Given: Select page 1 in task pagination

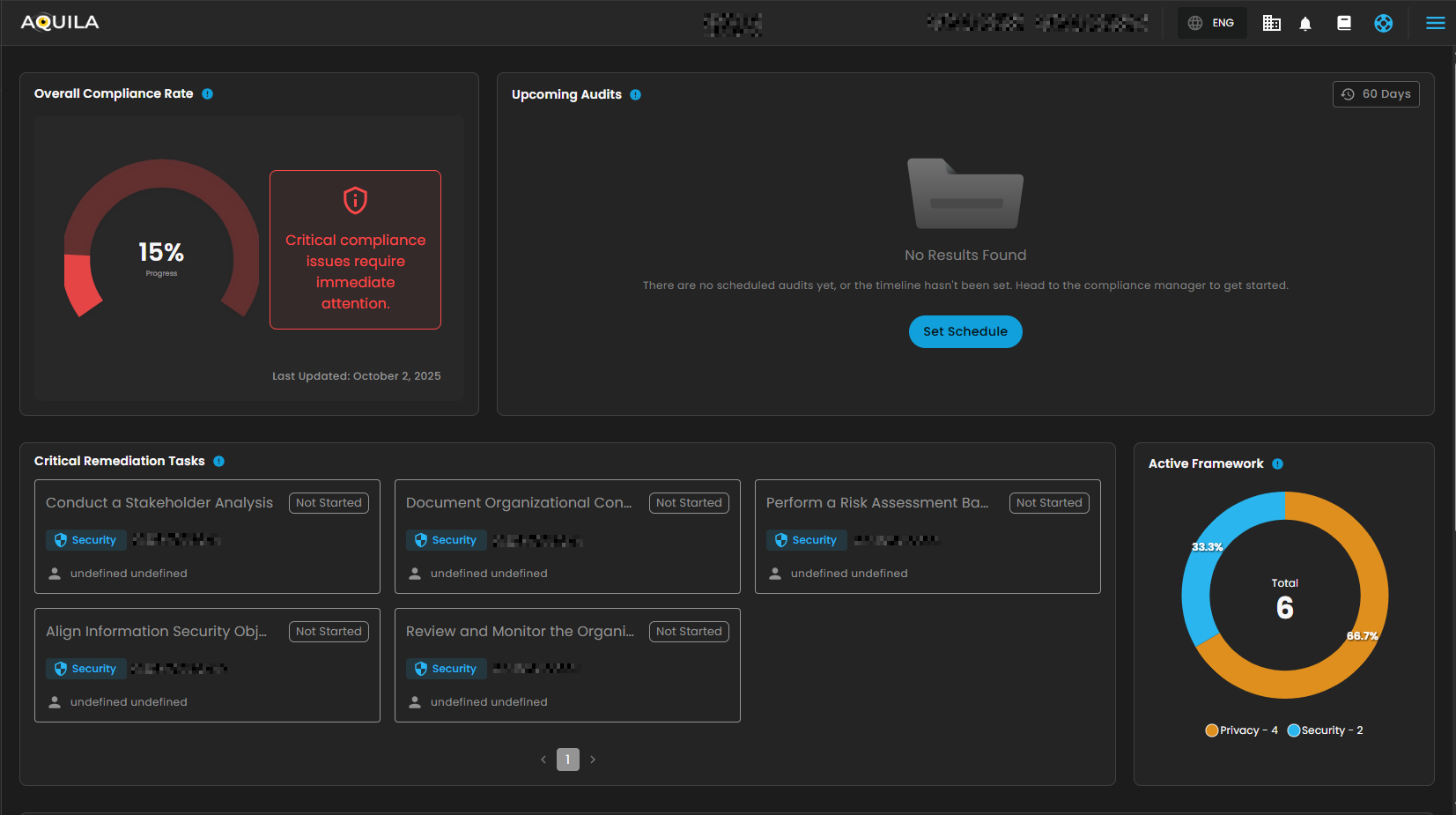Looking at the screenshot, I should click(568, 759).
